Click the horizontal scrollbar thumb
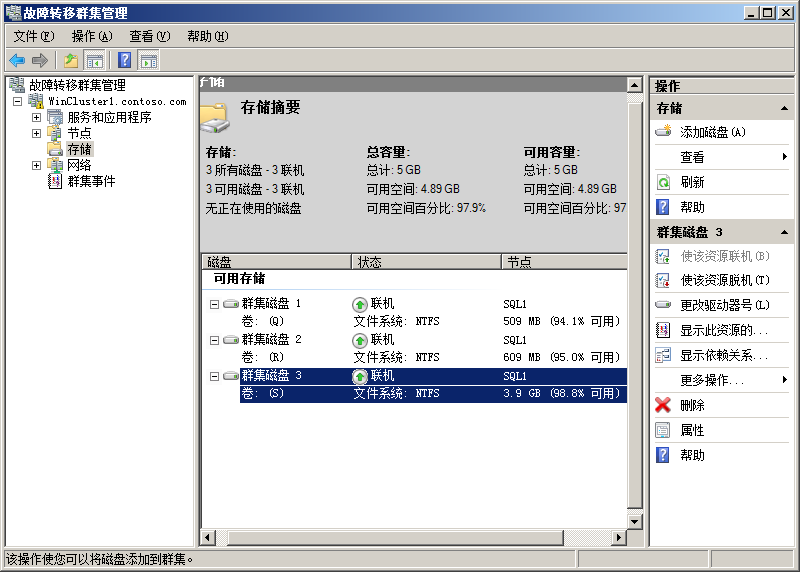800x572 pixels. [395, 537]
